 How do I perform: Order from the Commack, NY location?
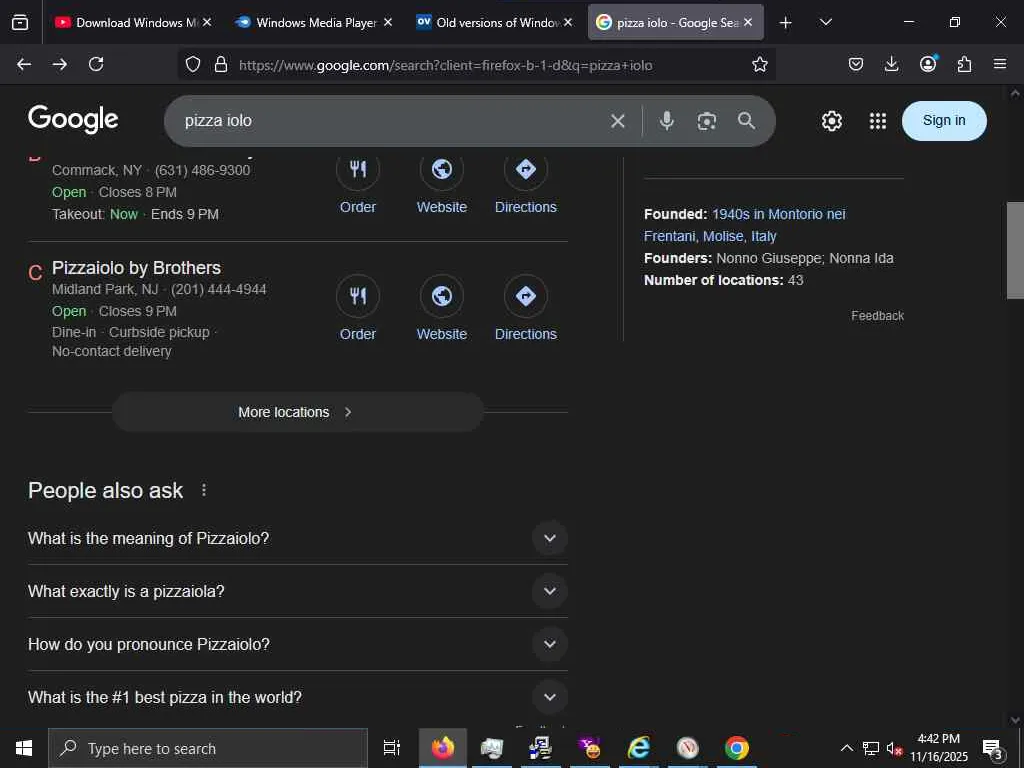tap(358, 185)
